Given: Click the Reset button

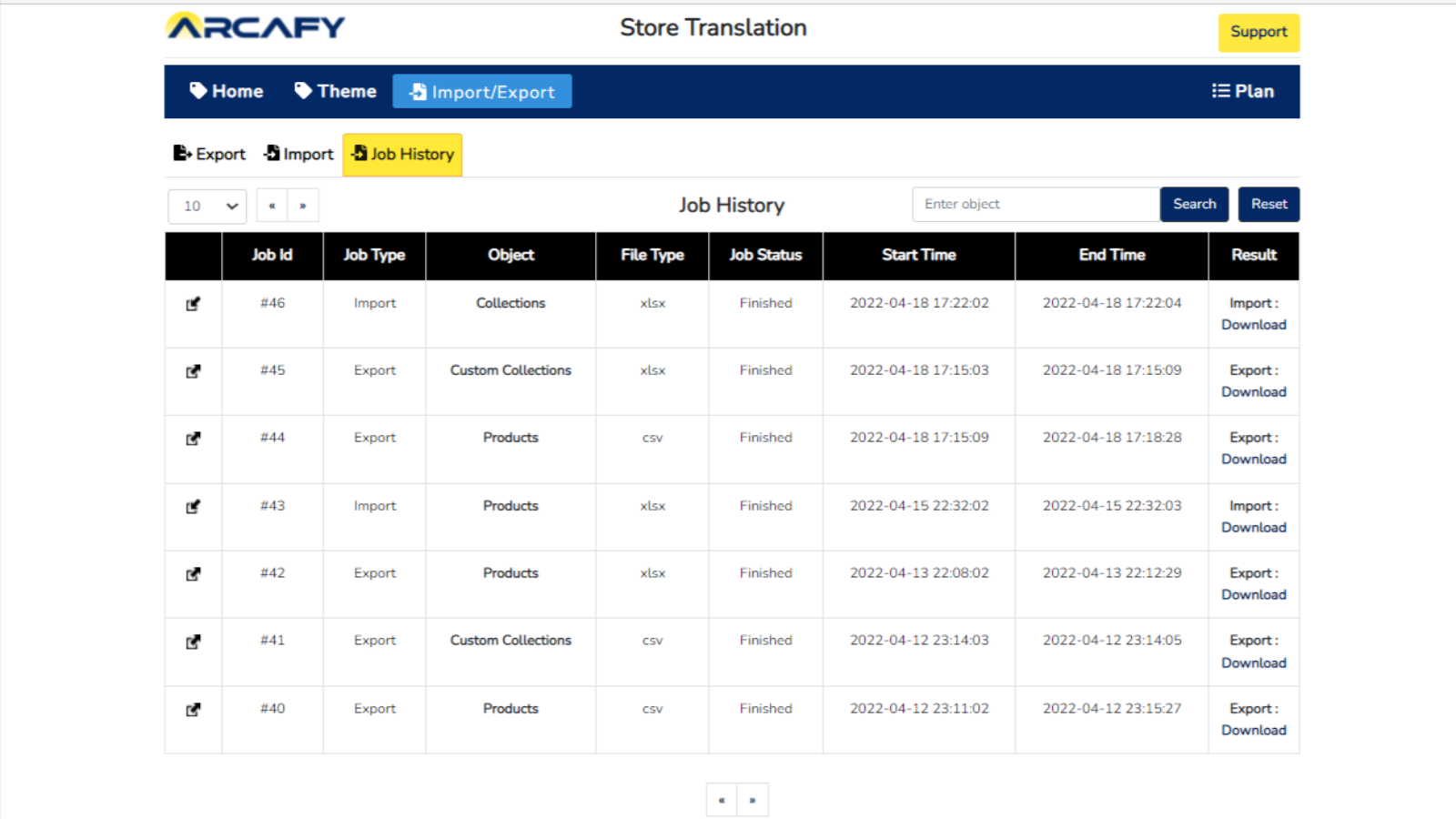Looking at the screenshot, I should [1269, 204].
